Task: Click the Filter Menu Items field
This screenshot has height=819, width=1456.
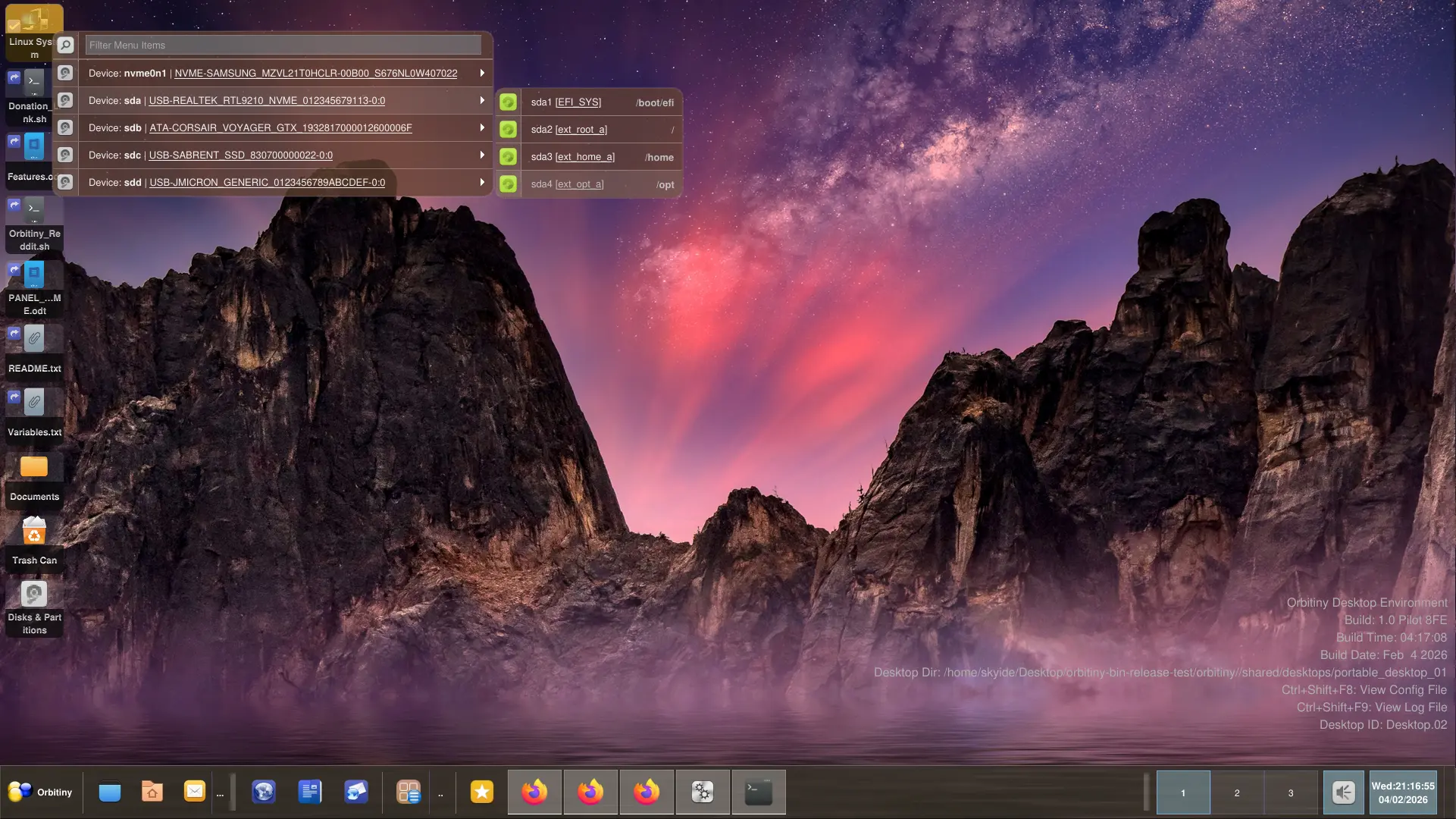Action: pos(283,45)
